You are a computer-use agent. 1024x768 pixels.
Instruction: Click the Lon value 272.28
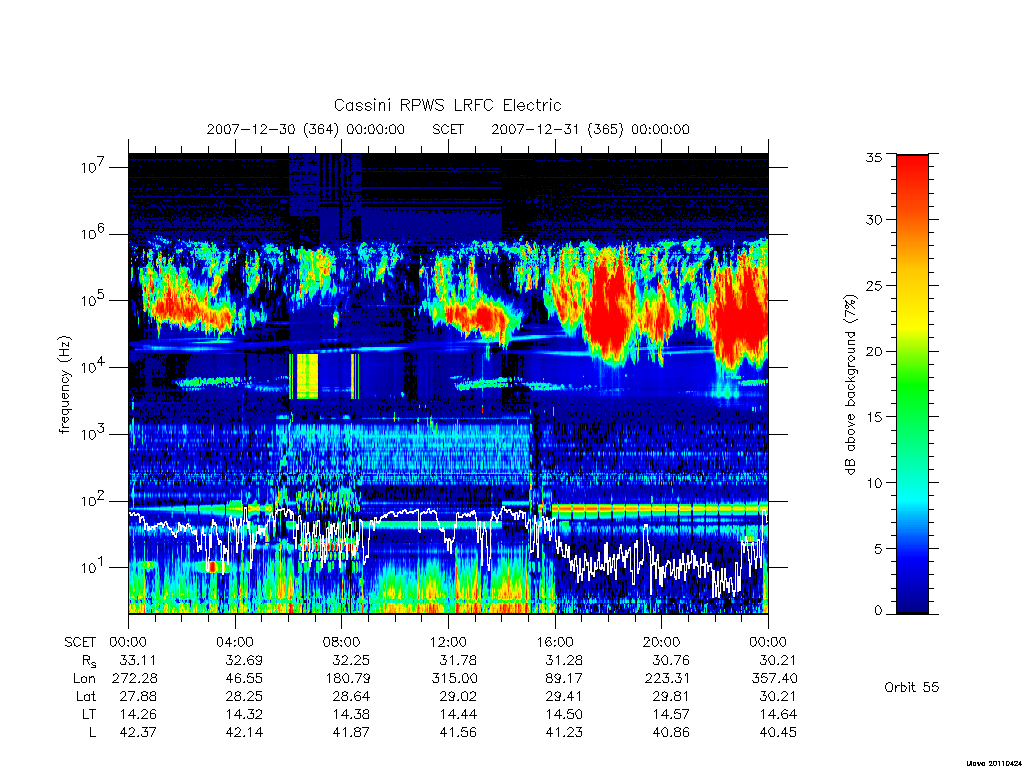pyautogui.click(x=134, y=679)
